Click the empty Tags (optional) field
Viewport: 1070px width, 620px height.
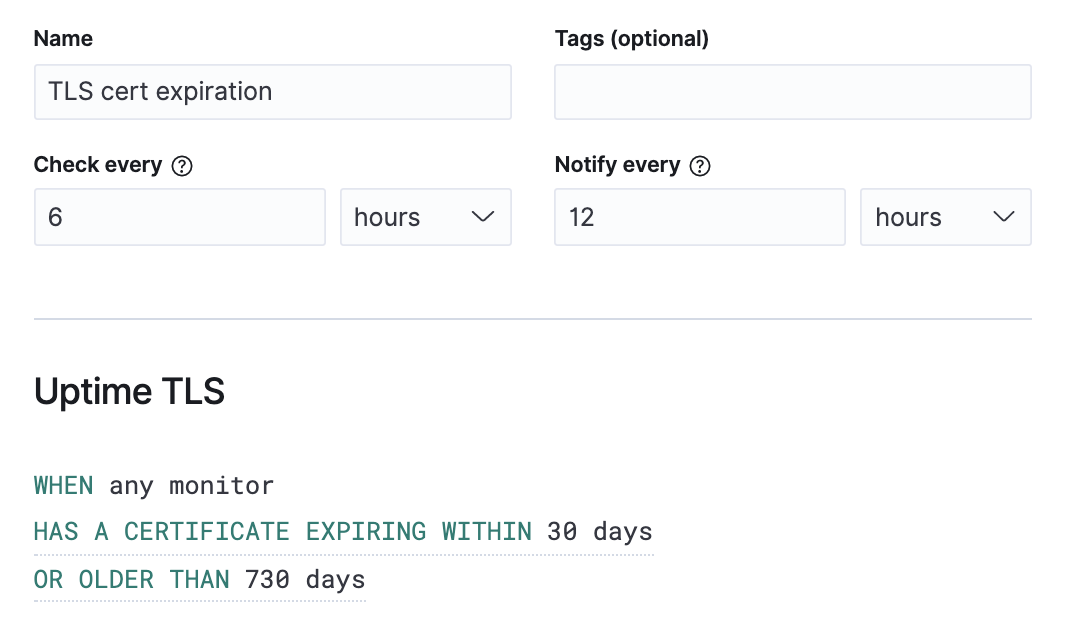[x=792, y=91]
